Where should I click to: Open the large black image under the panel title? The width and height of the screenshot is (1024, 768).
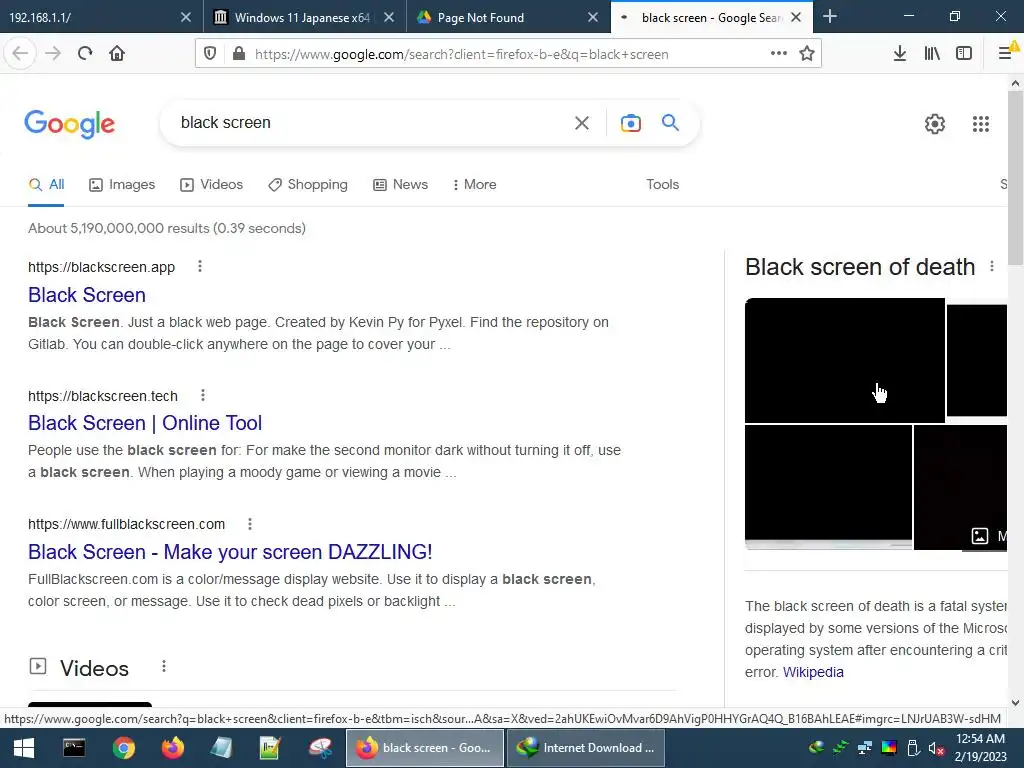click(x=844, y=360)
